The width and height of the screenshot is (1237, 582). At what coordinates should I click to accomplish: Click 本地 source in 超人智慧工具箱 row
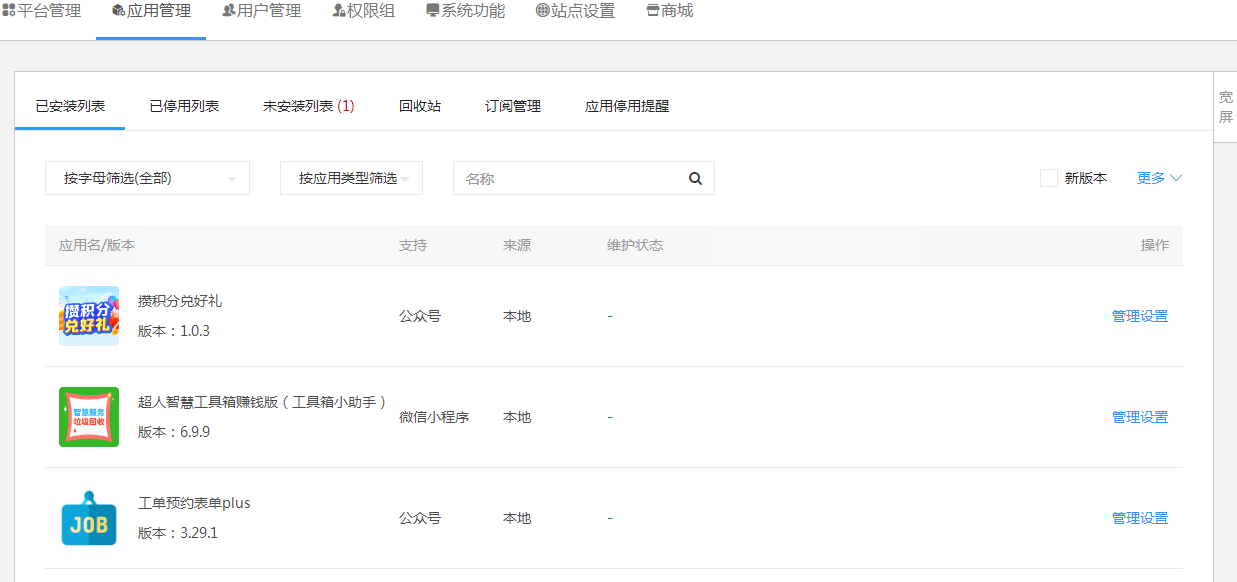click(517, 417)
